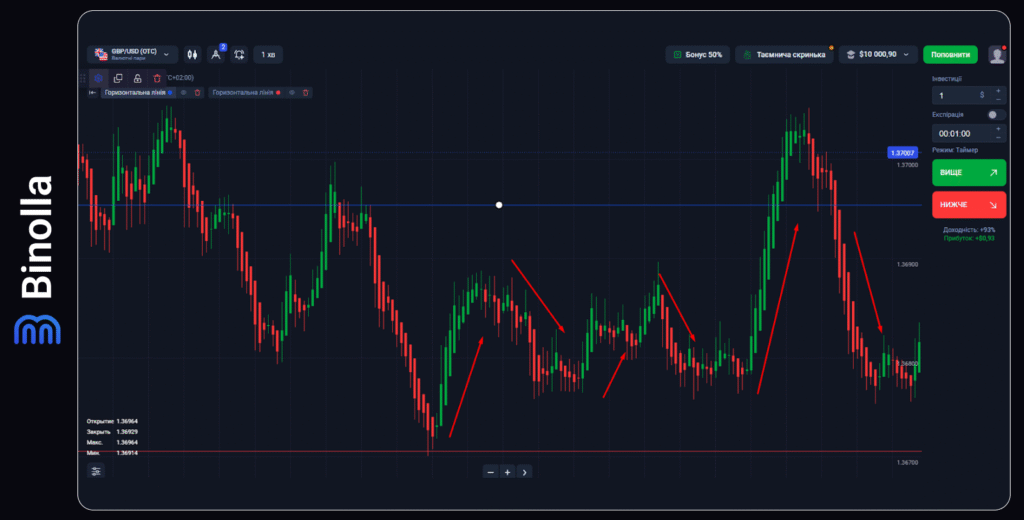Open the drawing tools compass icon
The height and width of the screenshot is (520, 1024).
215,54
